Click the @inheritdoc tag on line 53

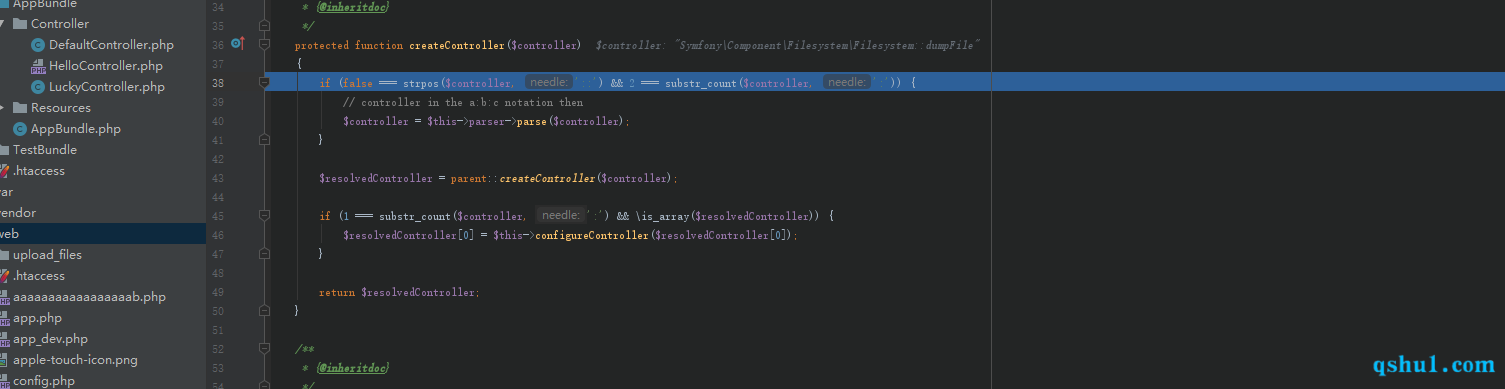point(353,368)
